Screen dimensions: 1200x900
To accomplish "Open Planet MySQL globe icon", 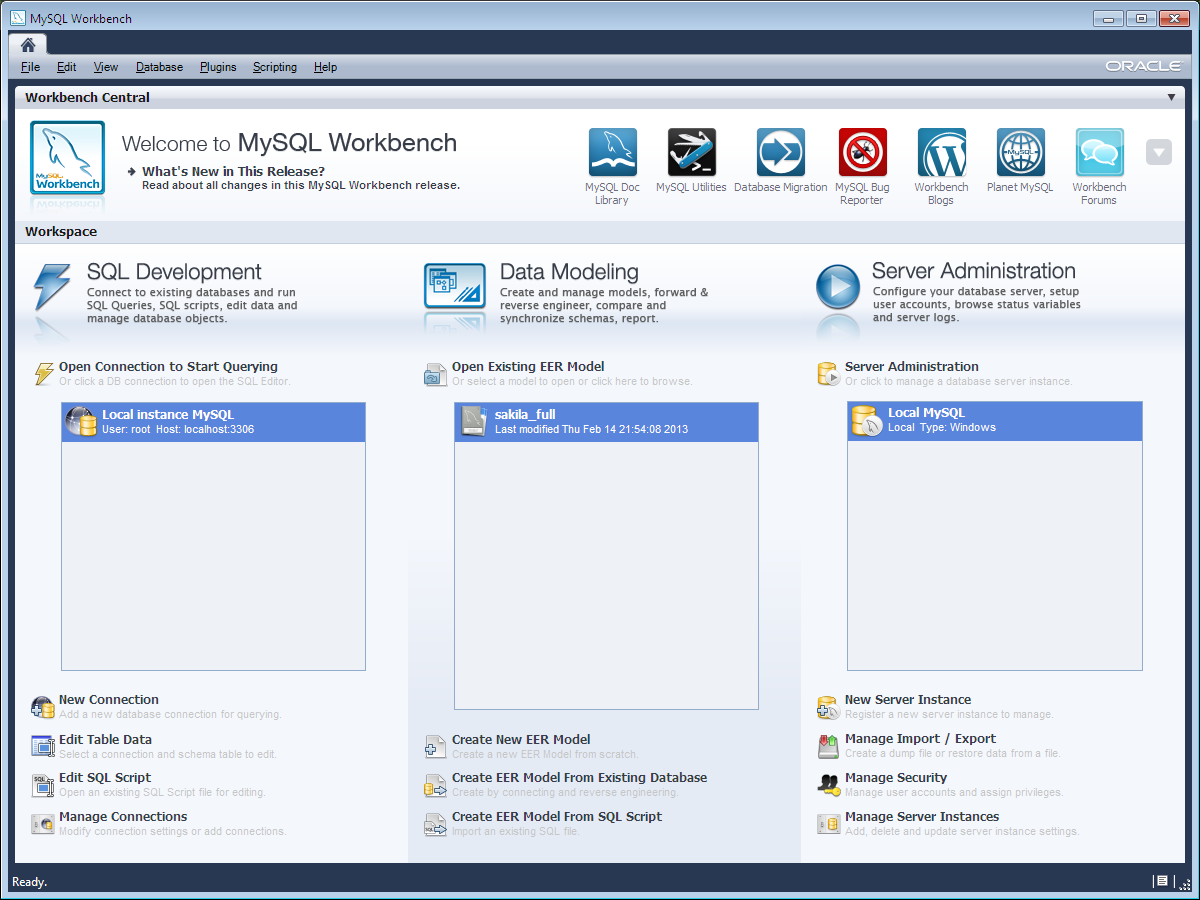I will tap(1020, 153).
